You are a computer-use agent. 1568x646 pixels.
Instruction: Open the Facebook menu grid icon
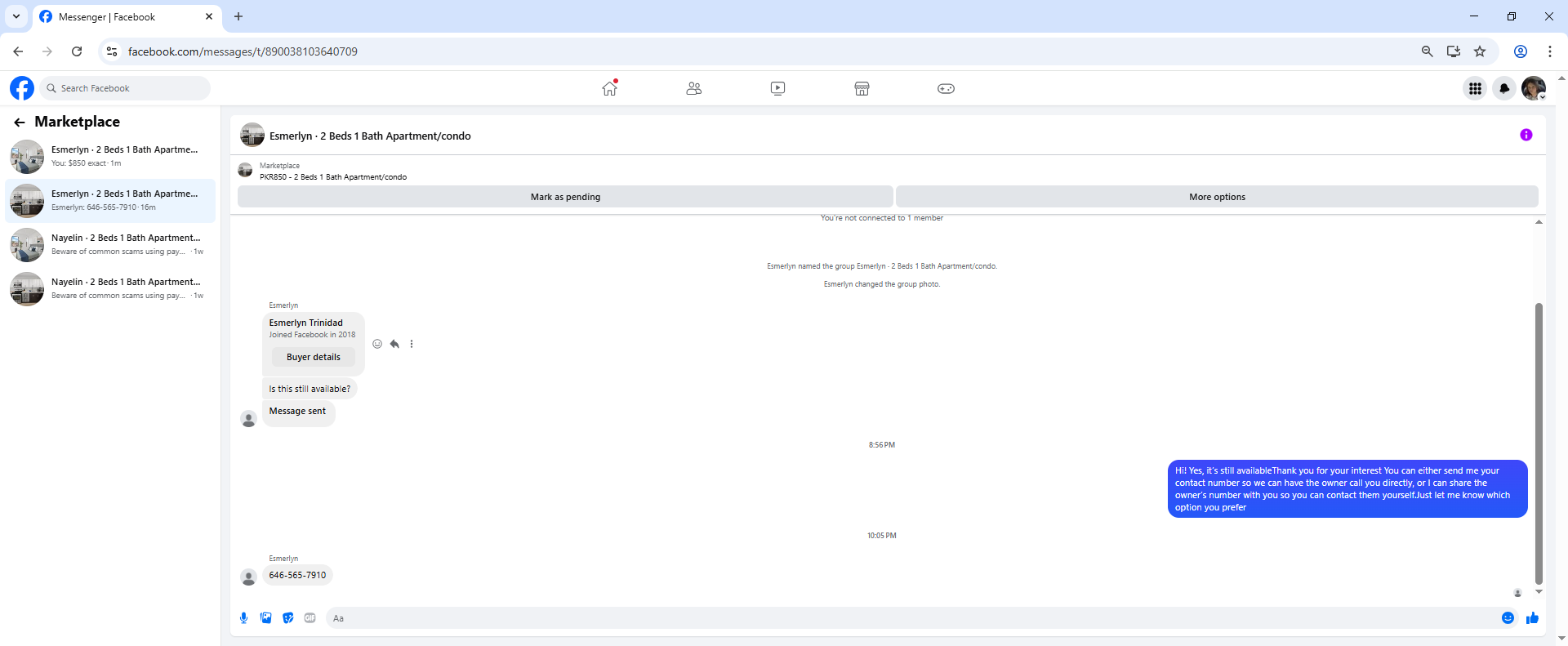tap(1475, 88)
